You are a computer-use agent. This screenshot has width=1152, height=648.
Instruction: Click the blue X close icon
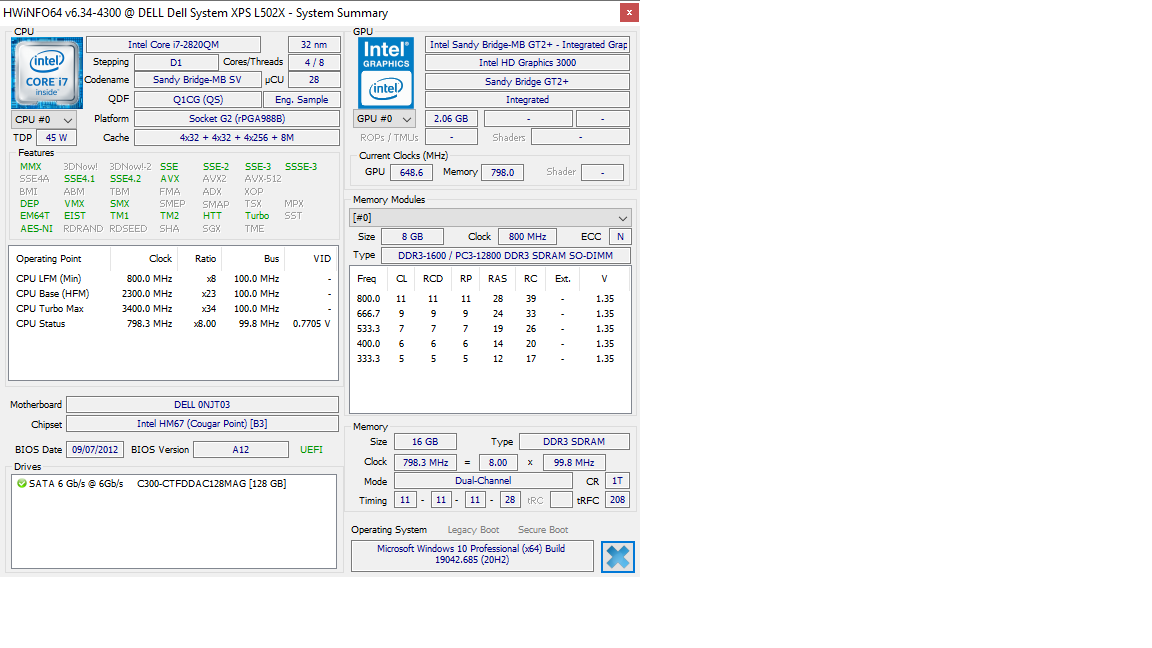pos(617,557)
